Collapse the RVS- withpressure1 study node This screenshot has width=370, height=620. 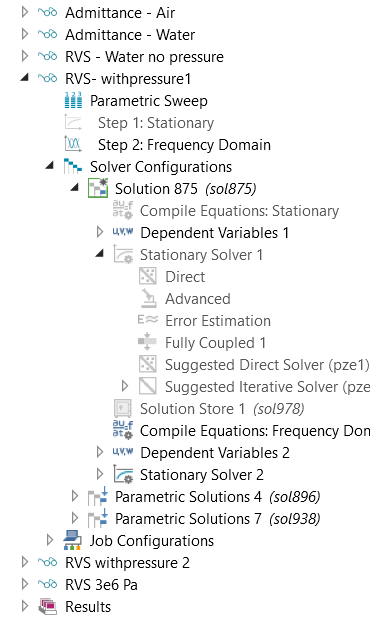click(25, 78)
